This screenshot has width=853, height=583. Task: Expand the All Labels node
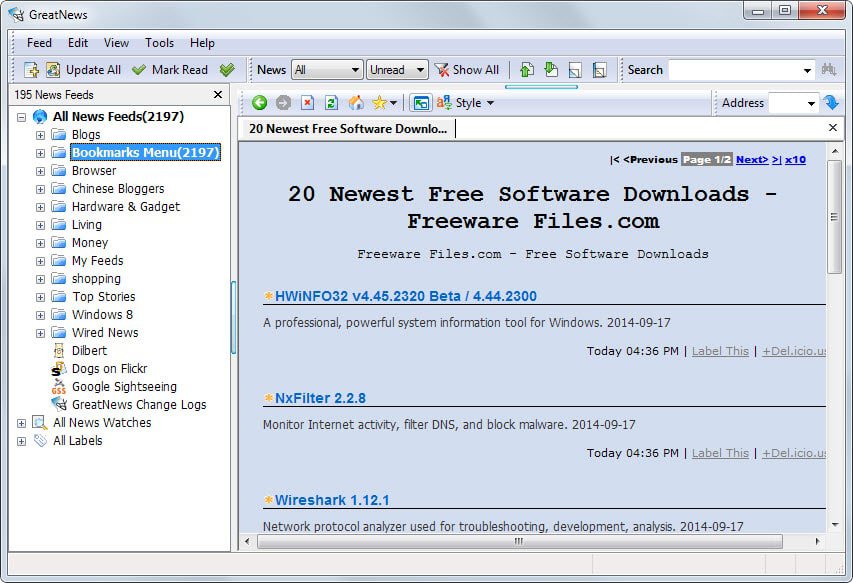(21, 441)
